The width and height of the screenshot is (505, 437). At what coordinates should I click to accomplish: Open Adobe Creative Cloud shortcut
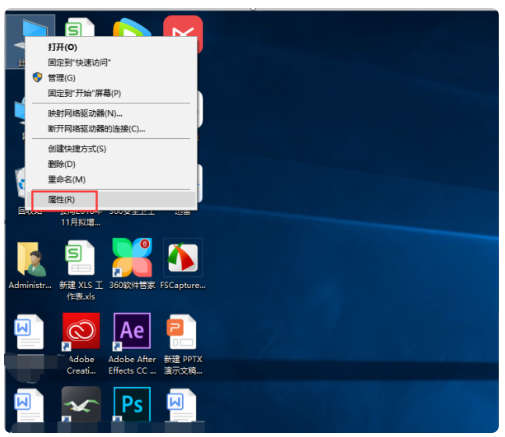pyautogui.click(x=81, y=331)
